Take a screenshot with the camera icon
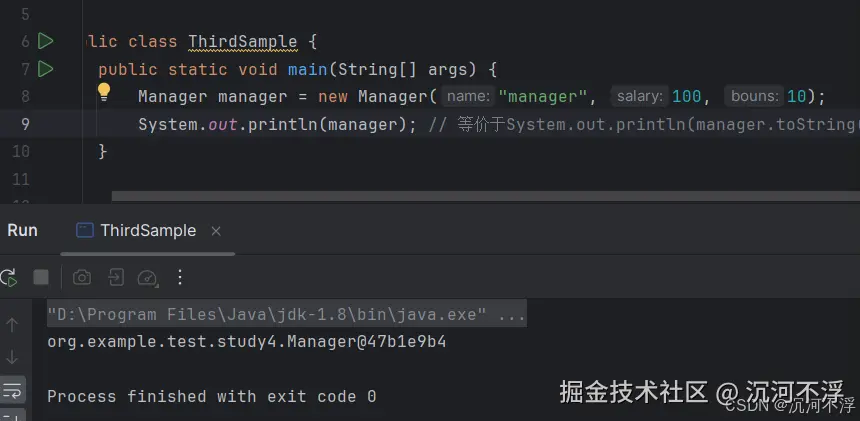This screenshot has width=860, height=421. pyautogui.click(x=82, y=277)
